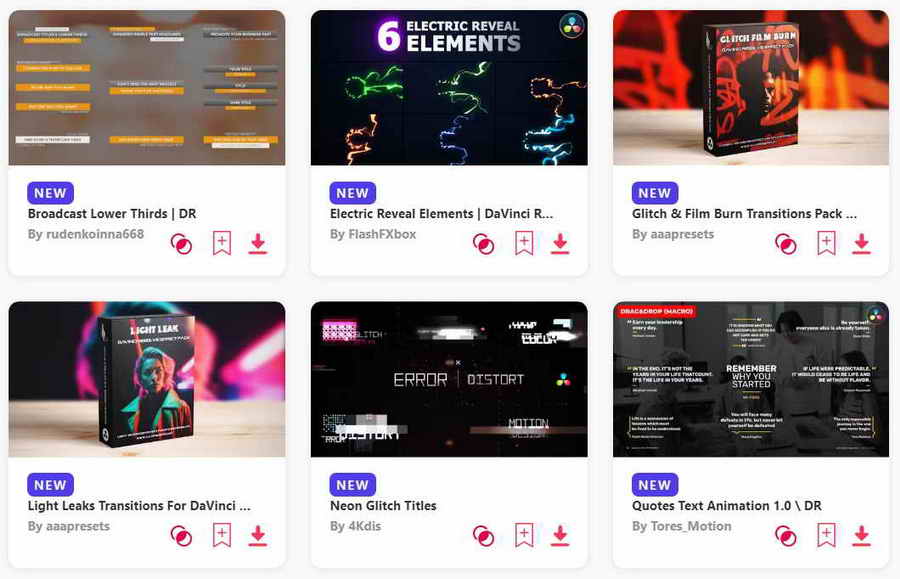Open the Electric Reveal Elements preview thumbnail
The width and height of the screenshot is (900, 579).
click(x=449, y=87)
